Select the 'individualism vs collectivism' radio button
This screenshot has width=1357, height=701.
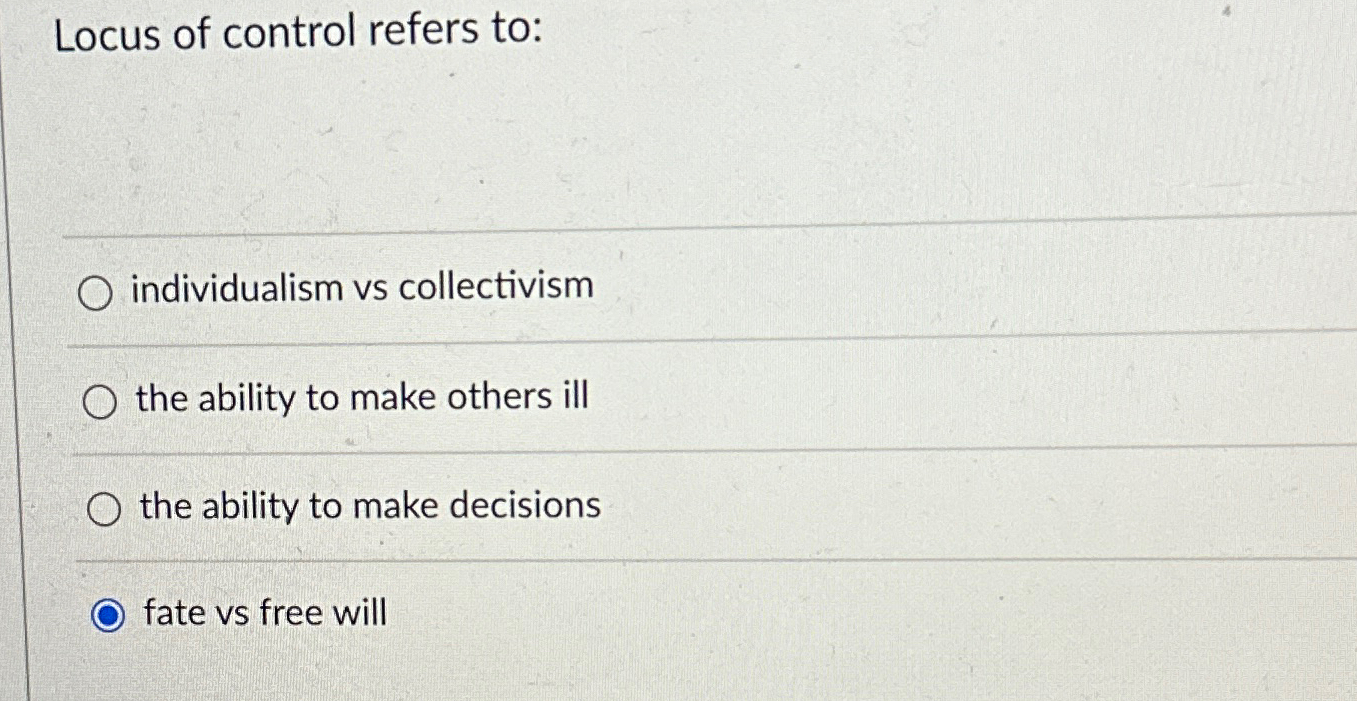98,294
